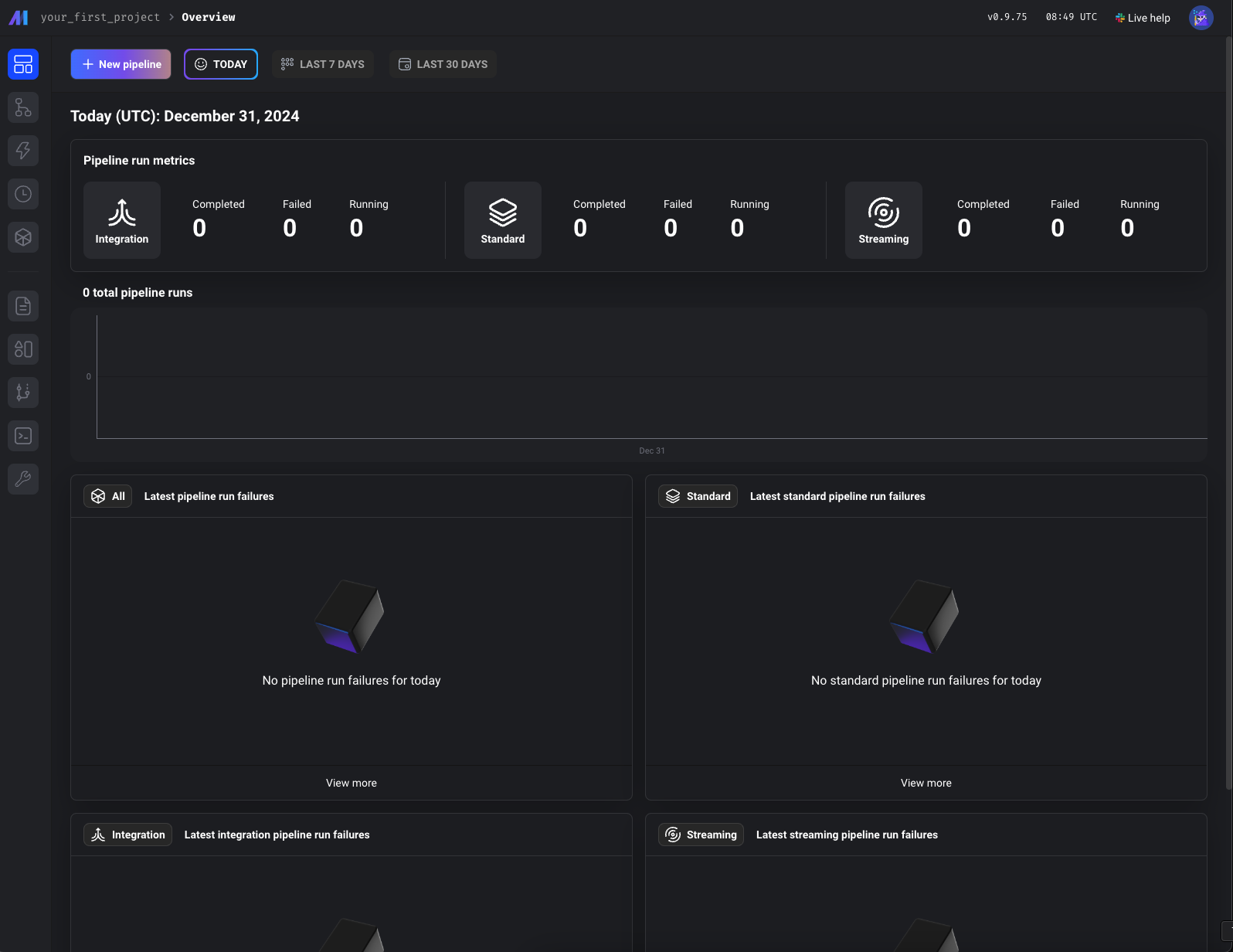Open Settings via the wrench icon
The image size is (1233, 952).
pyautogui.click(x=23, y=479)
